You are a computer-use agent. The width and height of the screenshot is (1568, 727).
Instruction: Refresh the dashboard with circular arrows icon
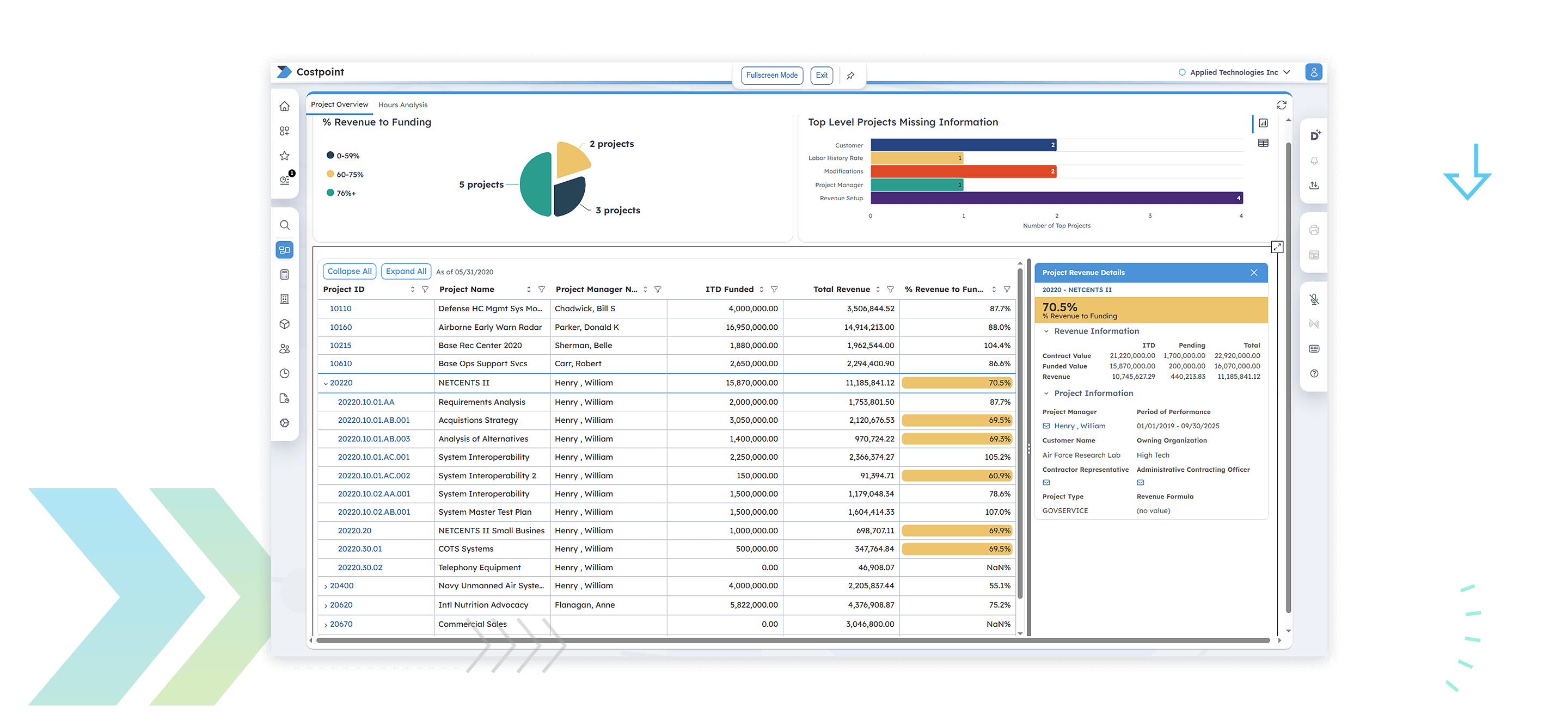(1281, 105)
